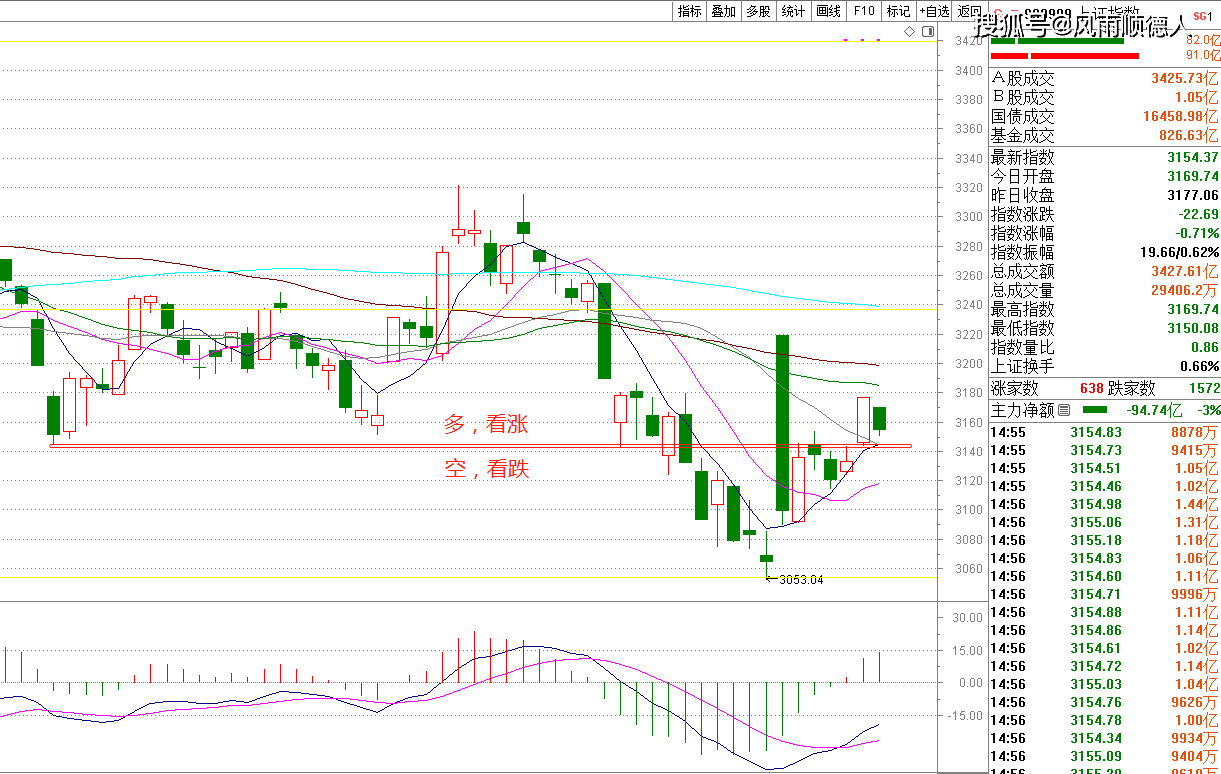Select the 最低指数 value 3150.08
1221x774 pixels.
tap(1192, 328)
